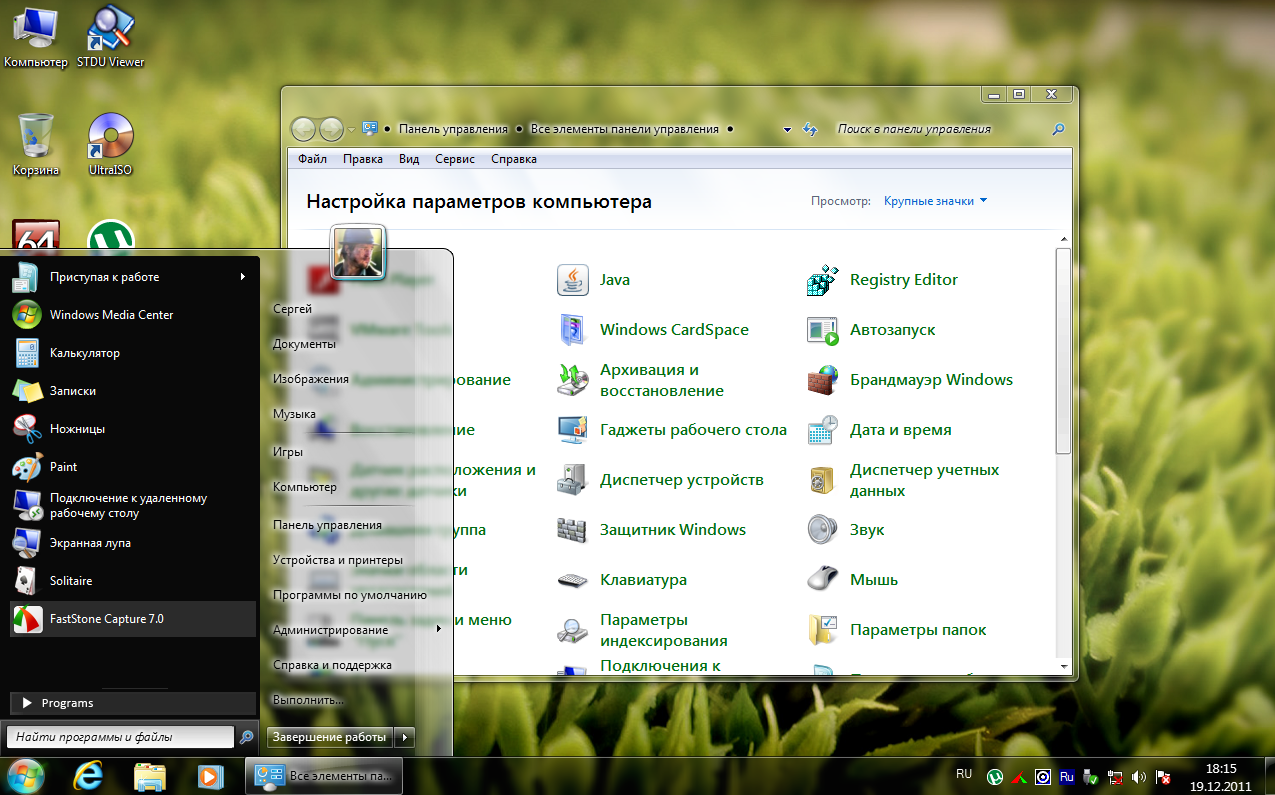This screenshot has width=1275, height=795.
Task: Expand the address bar history dropdown arrow
Action: [x=787, y=129]
